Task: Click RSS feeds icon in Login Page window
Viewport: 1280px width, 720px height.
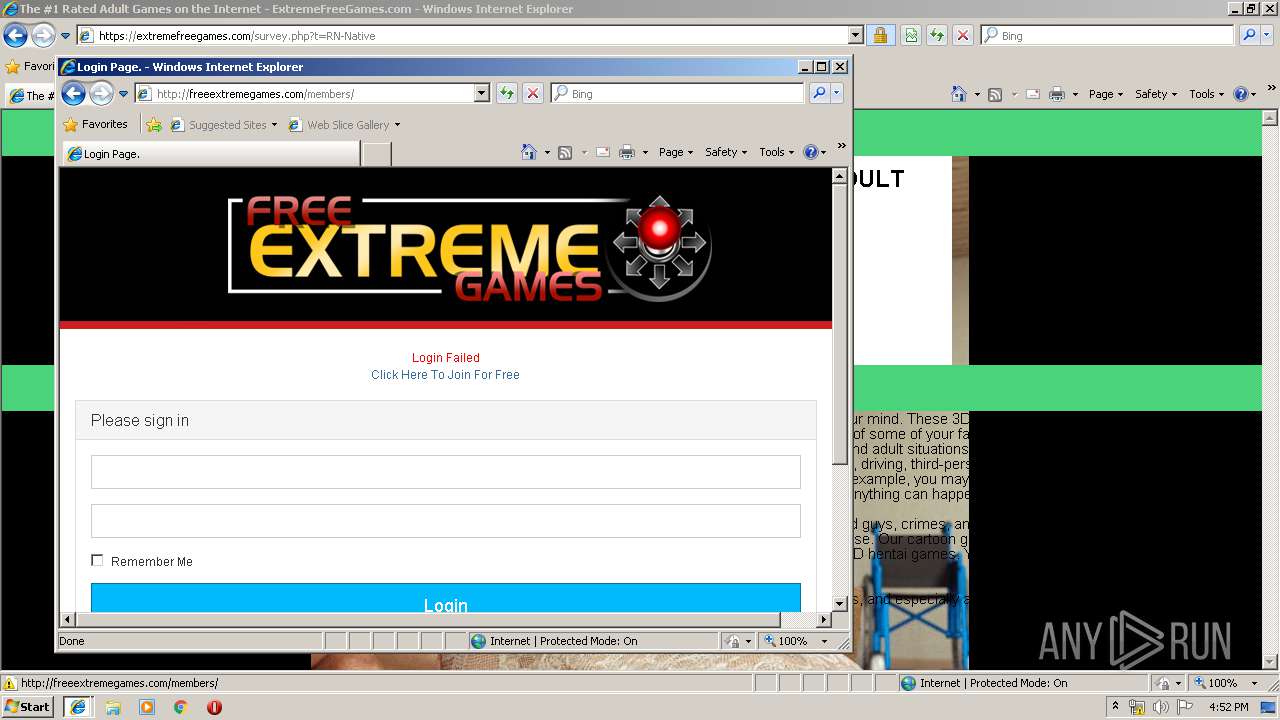Action: [x=565, y=152]
